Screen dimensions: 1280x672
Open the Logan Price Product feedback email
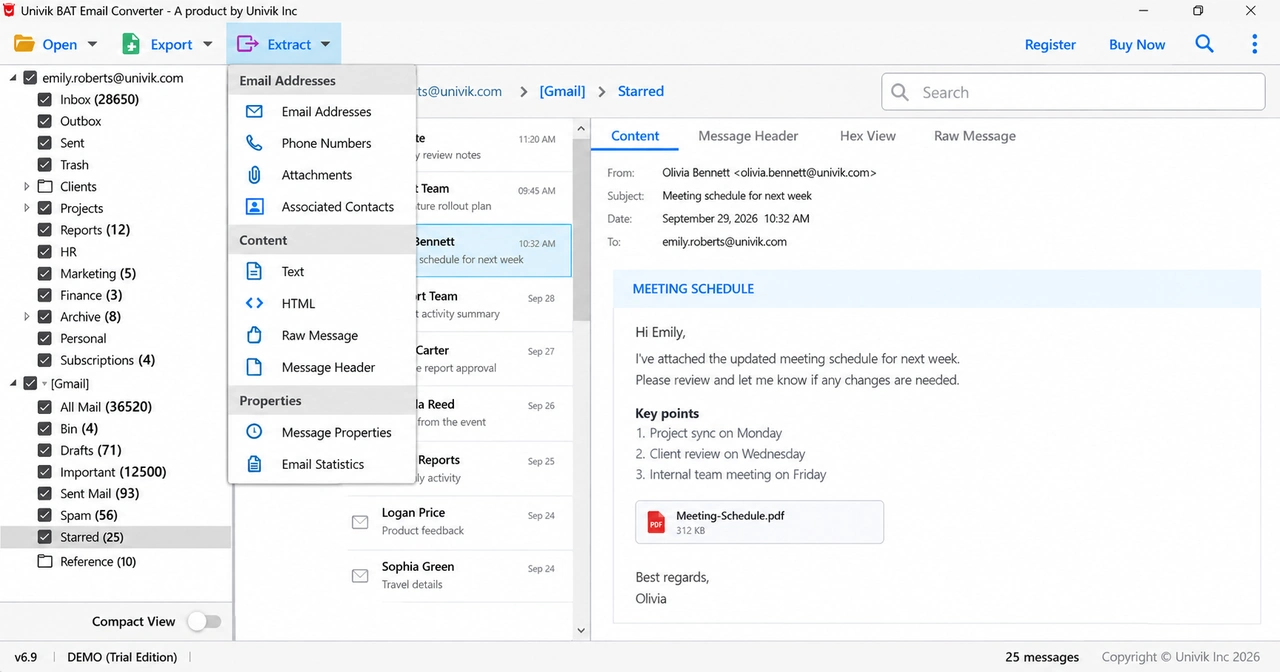(460, 521)
